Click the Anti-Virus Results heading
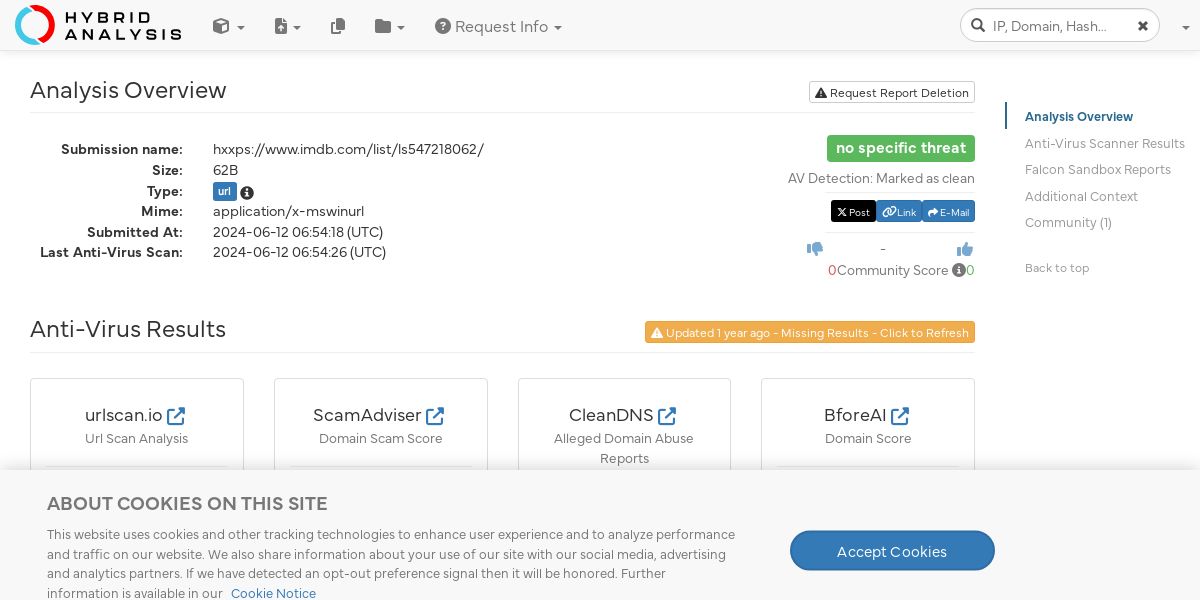 [x=128, y=329]
